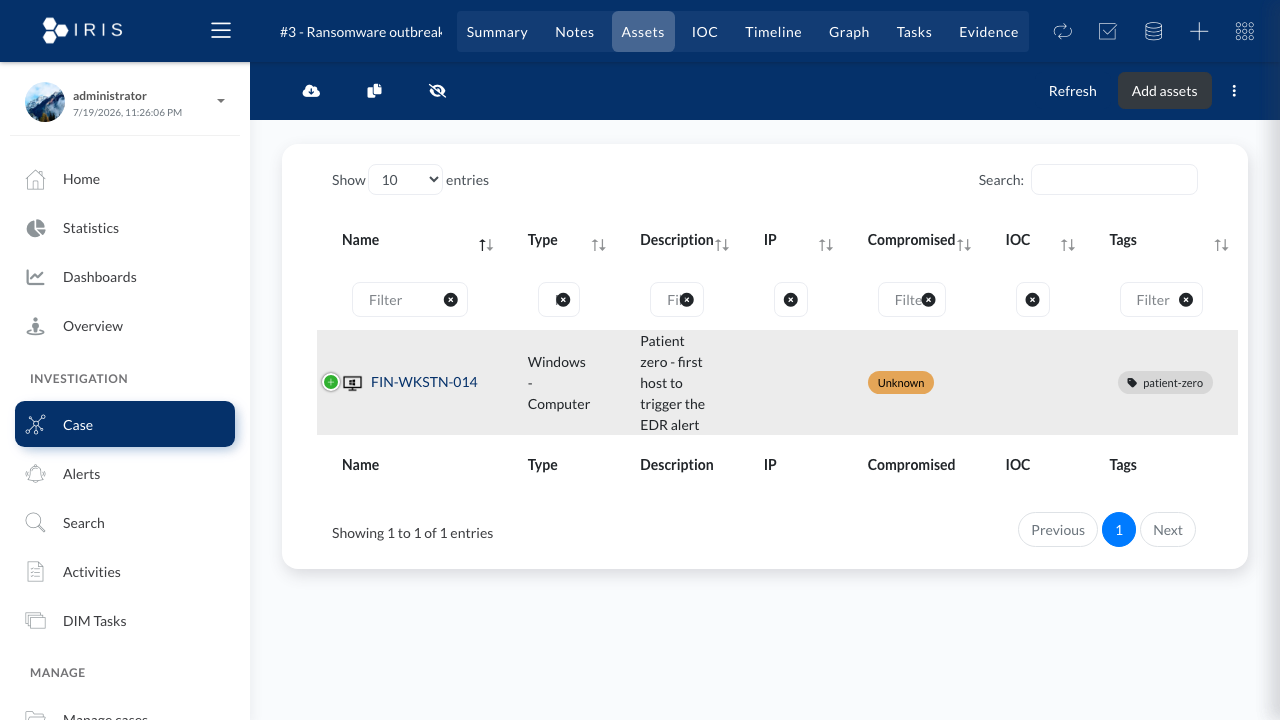
Task: Go to Home in sidebar
Action: 125,179
